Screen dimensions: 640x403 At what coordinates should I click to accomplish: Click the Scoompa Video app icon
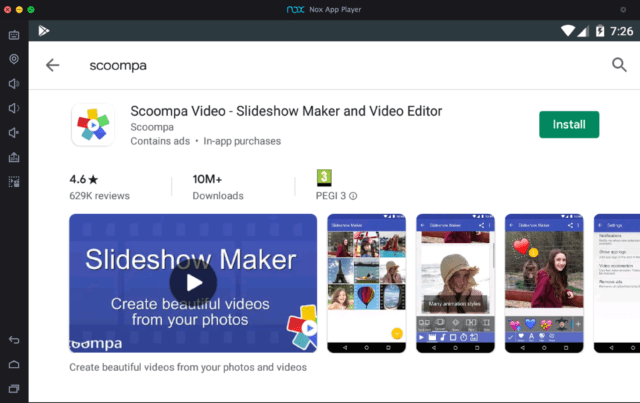coord(93,125)
